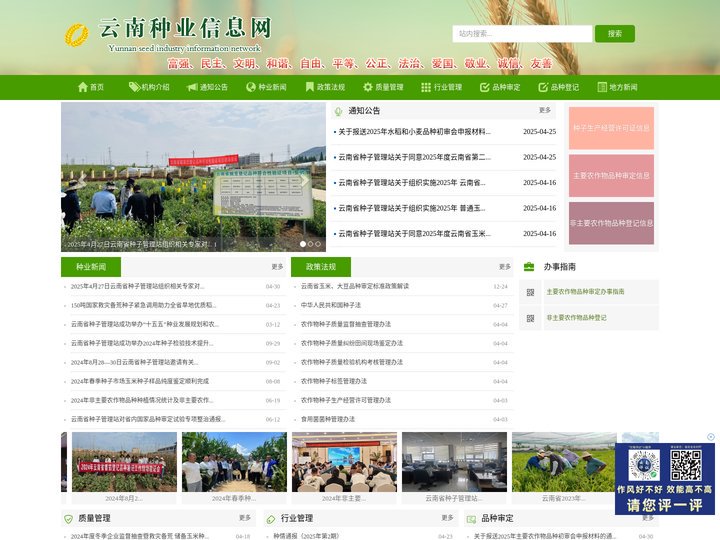Screen dimensions: 720x540
Task: Open 主要农作物品种审定办事指南 link
Action: [x=585, y=292]
